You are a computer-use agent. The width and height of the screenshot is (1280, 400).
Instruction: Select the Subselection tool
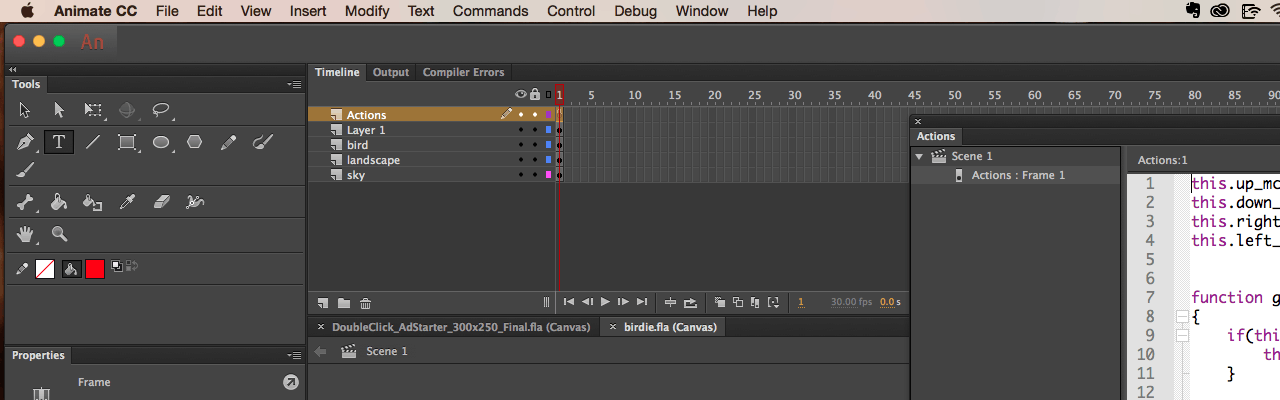tap(59, 110)
